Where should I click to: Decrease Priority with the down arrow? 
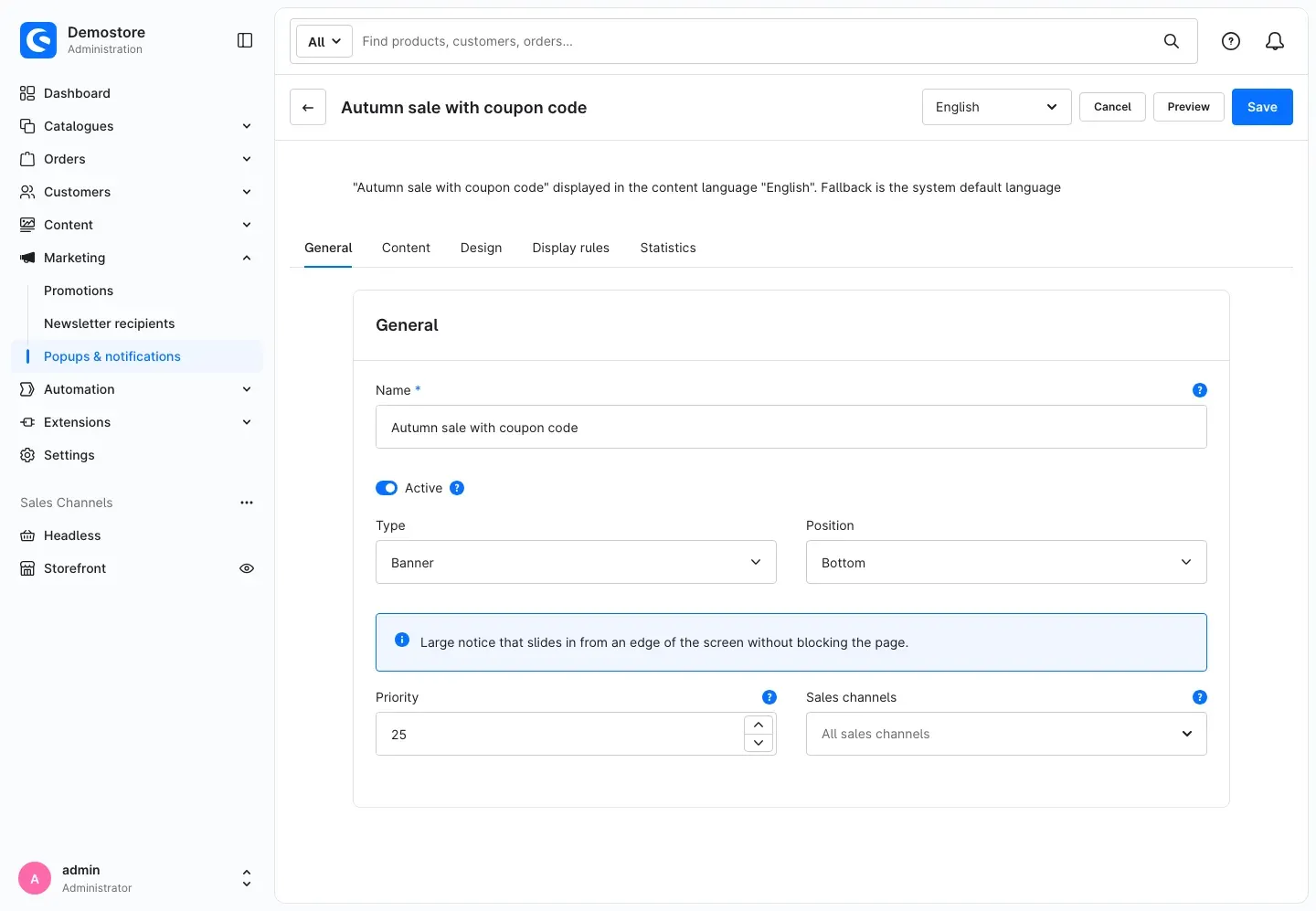(759, 743)
